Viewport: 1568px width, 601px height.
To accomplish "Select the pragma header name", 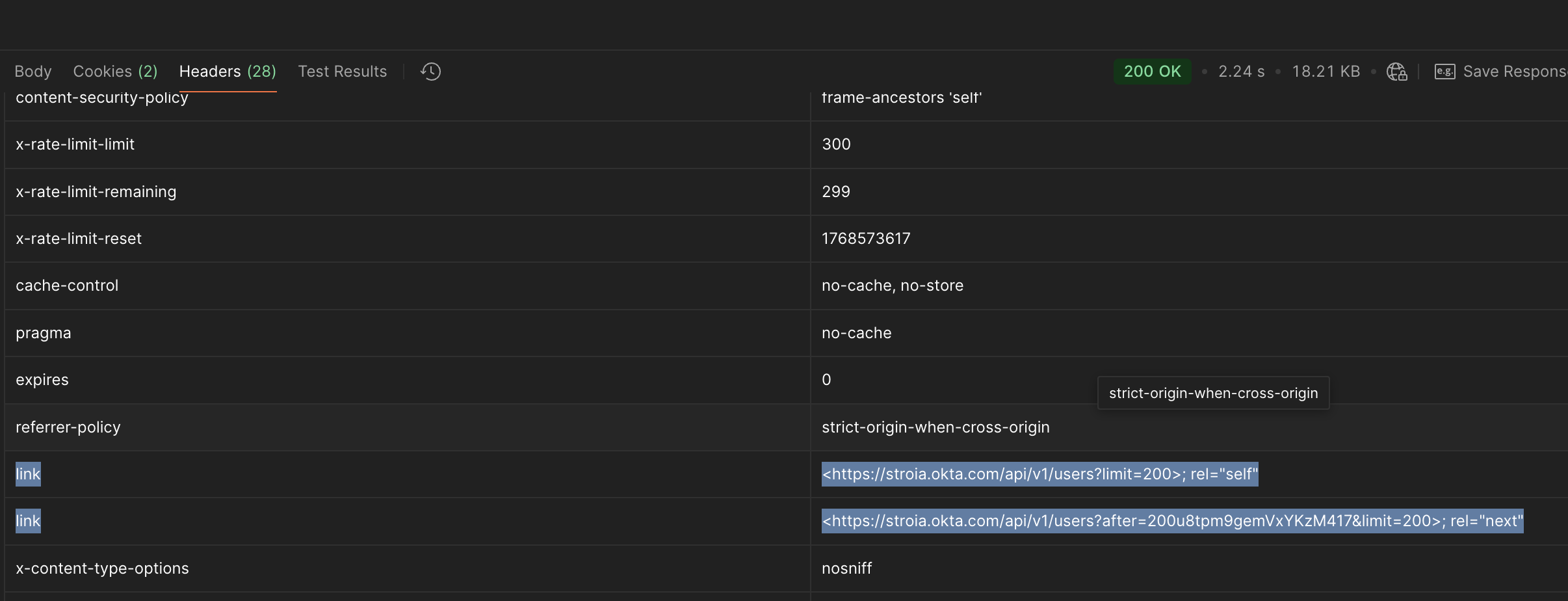I will tap(44, 333).
